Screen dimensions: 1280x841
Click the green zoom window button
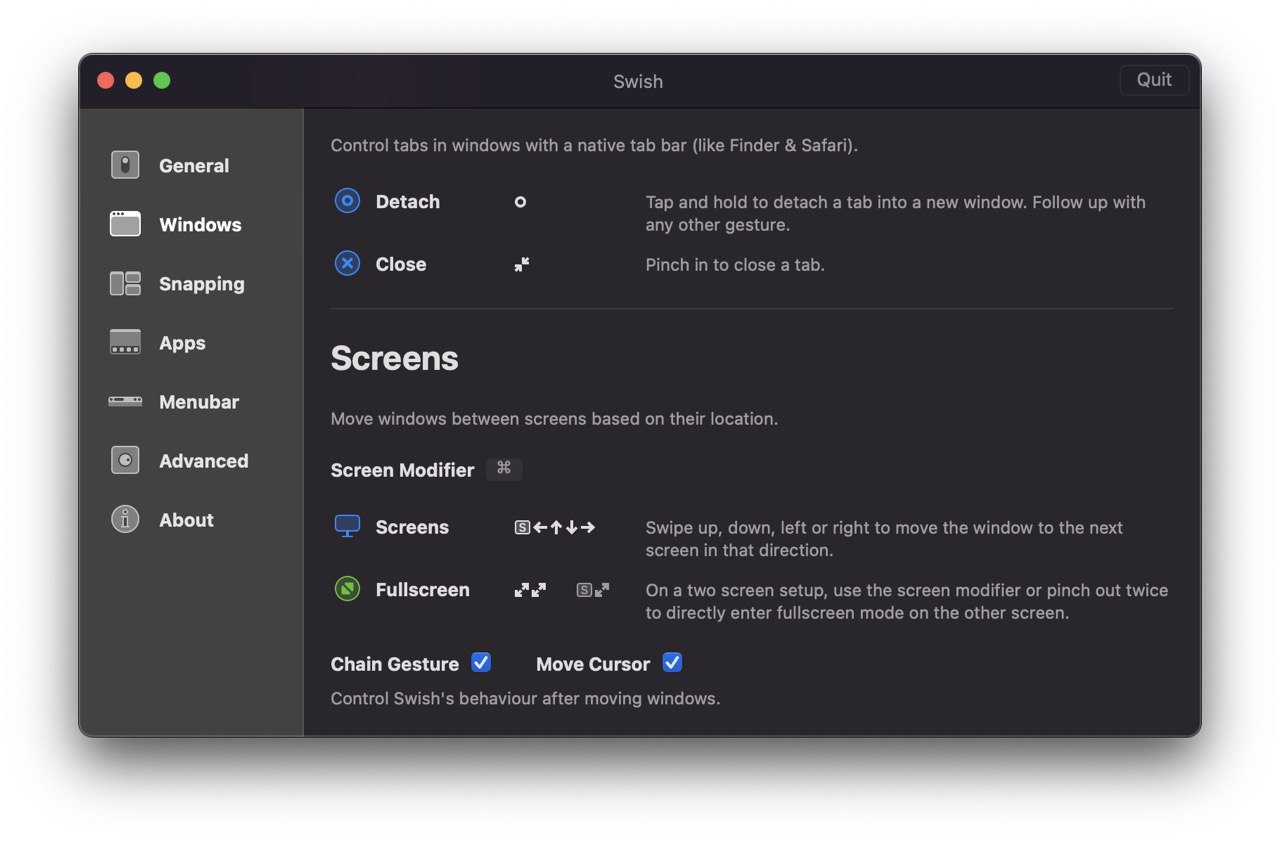tap(162, 80)
